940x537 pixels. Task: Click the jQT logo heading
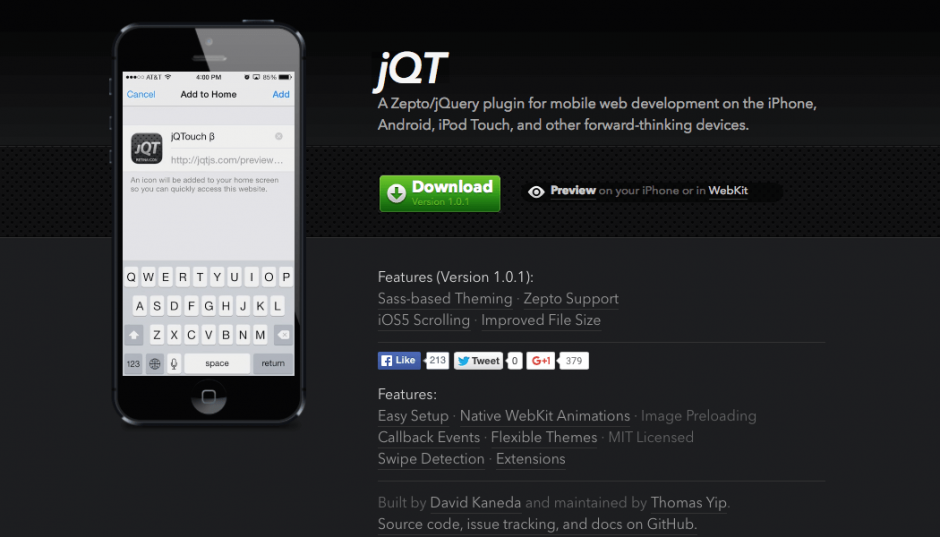point(411,71)
